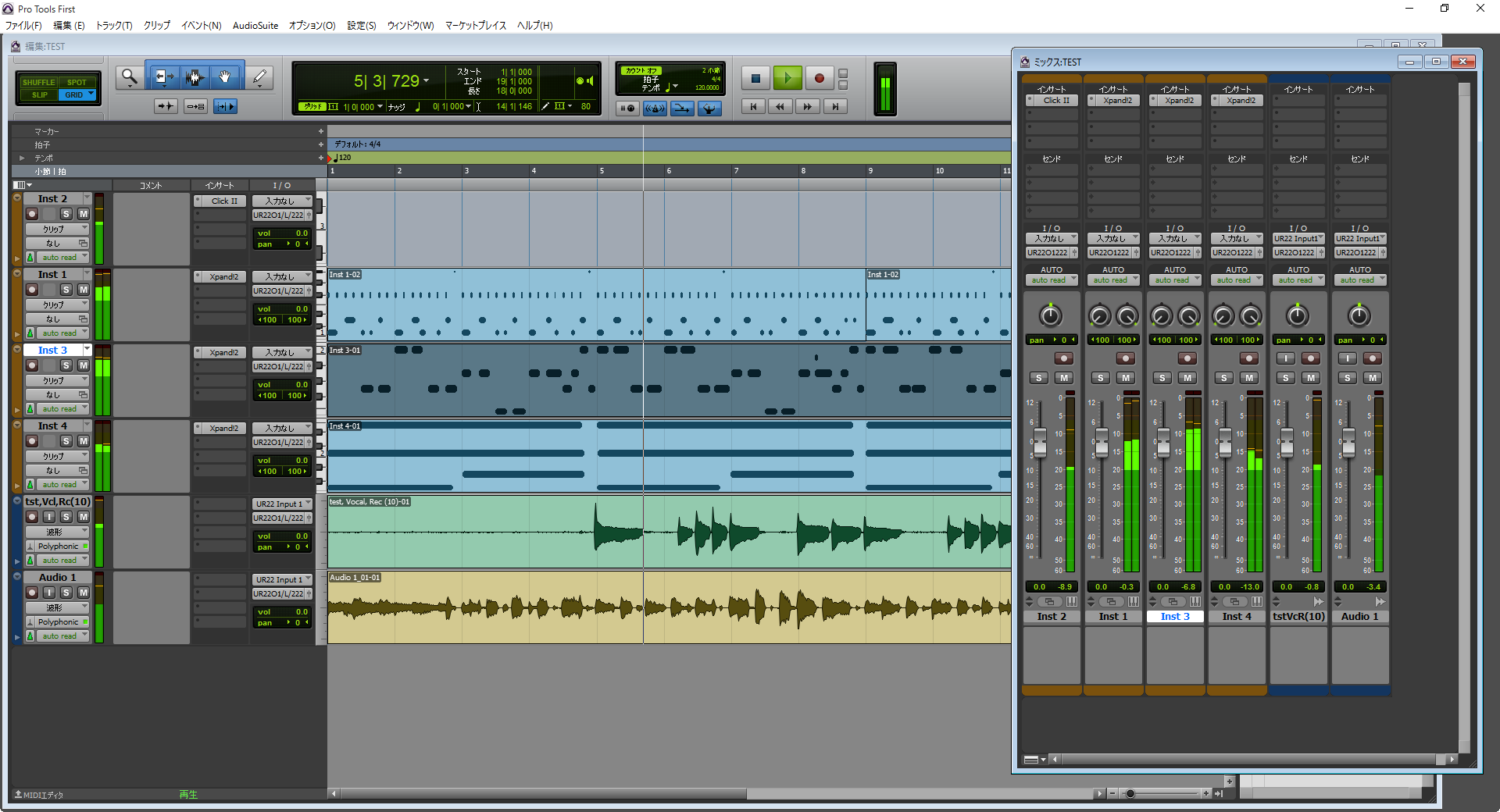Record-enable Inst 4 channel in Mix window
Screen dimensions: 1500x812
(1249, 358)
